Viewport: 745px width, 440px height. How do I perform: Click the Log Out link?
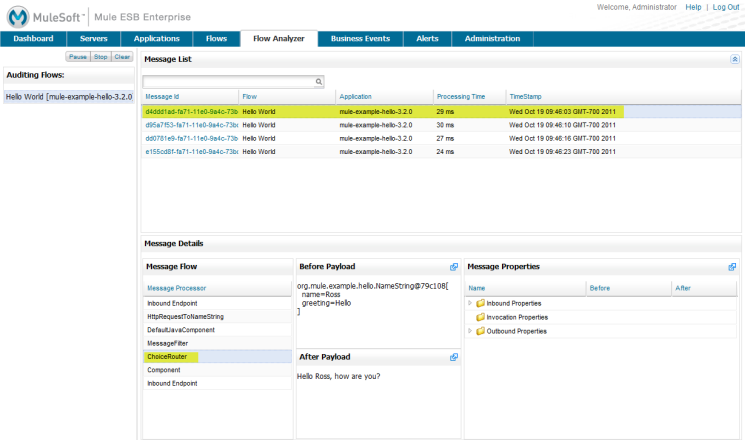click(725, 7)
